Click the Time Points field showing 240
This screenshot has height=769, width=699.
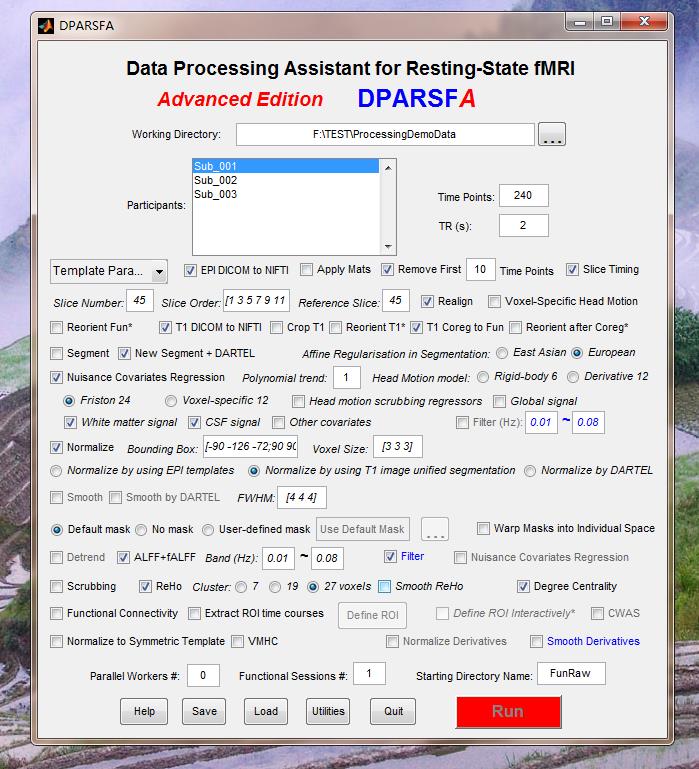[x=523, y=196]
